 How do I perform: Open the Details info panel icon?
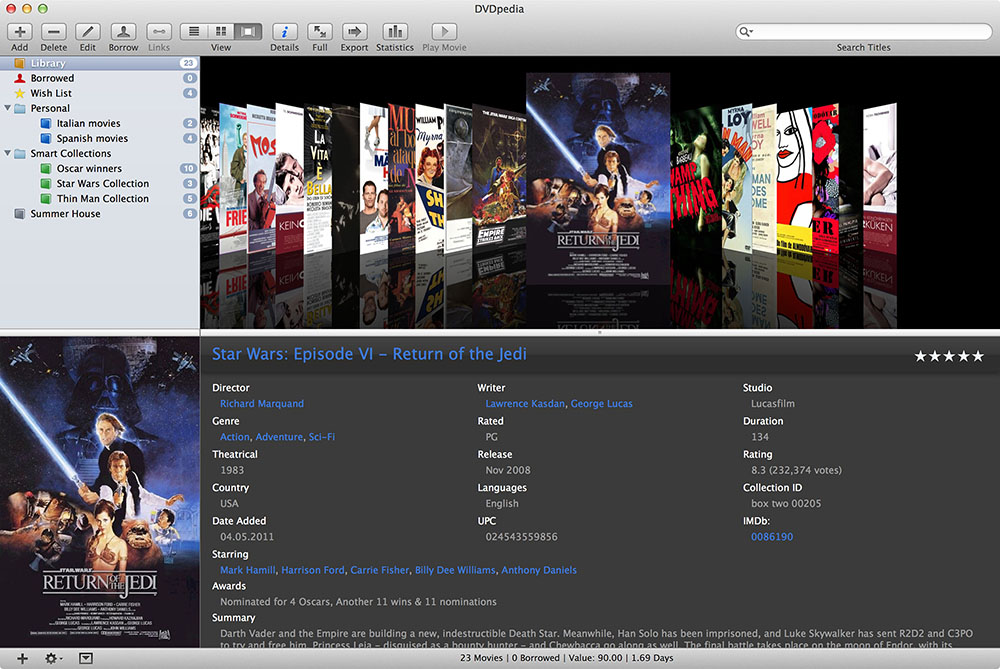(284, 32)
